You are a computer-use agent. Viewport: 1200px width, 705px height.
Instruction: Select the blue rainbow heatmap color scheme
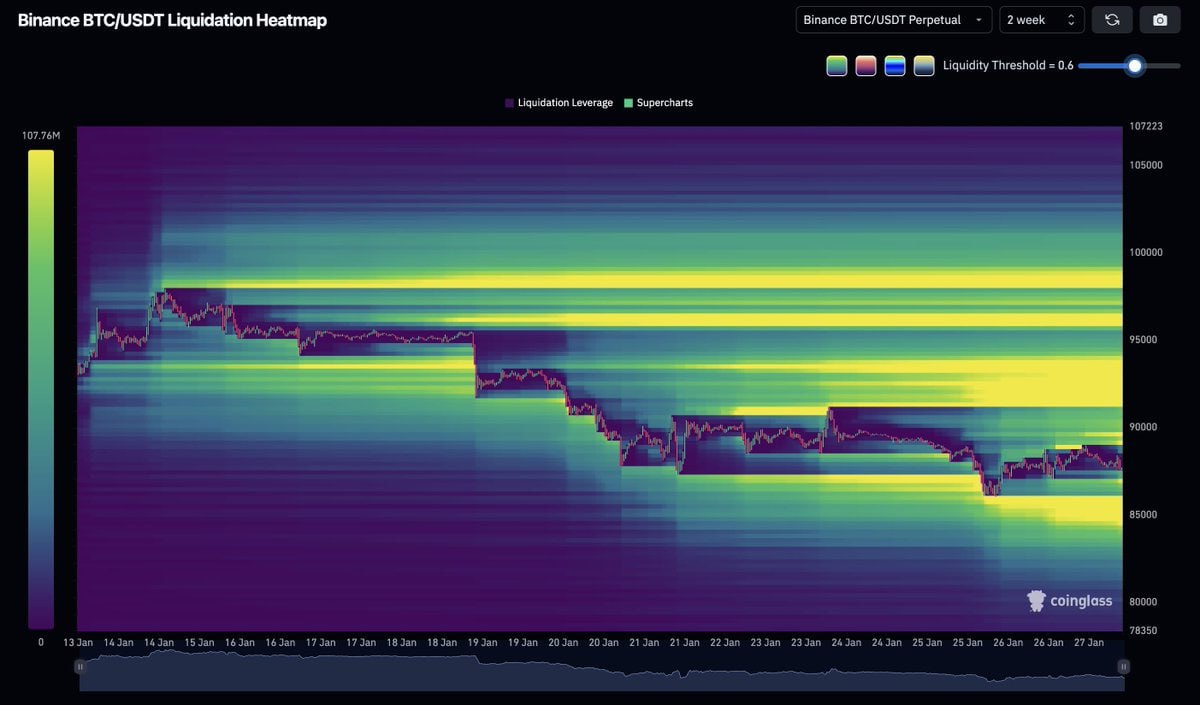(895, 66)
